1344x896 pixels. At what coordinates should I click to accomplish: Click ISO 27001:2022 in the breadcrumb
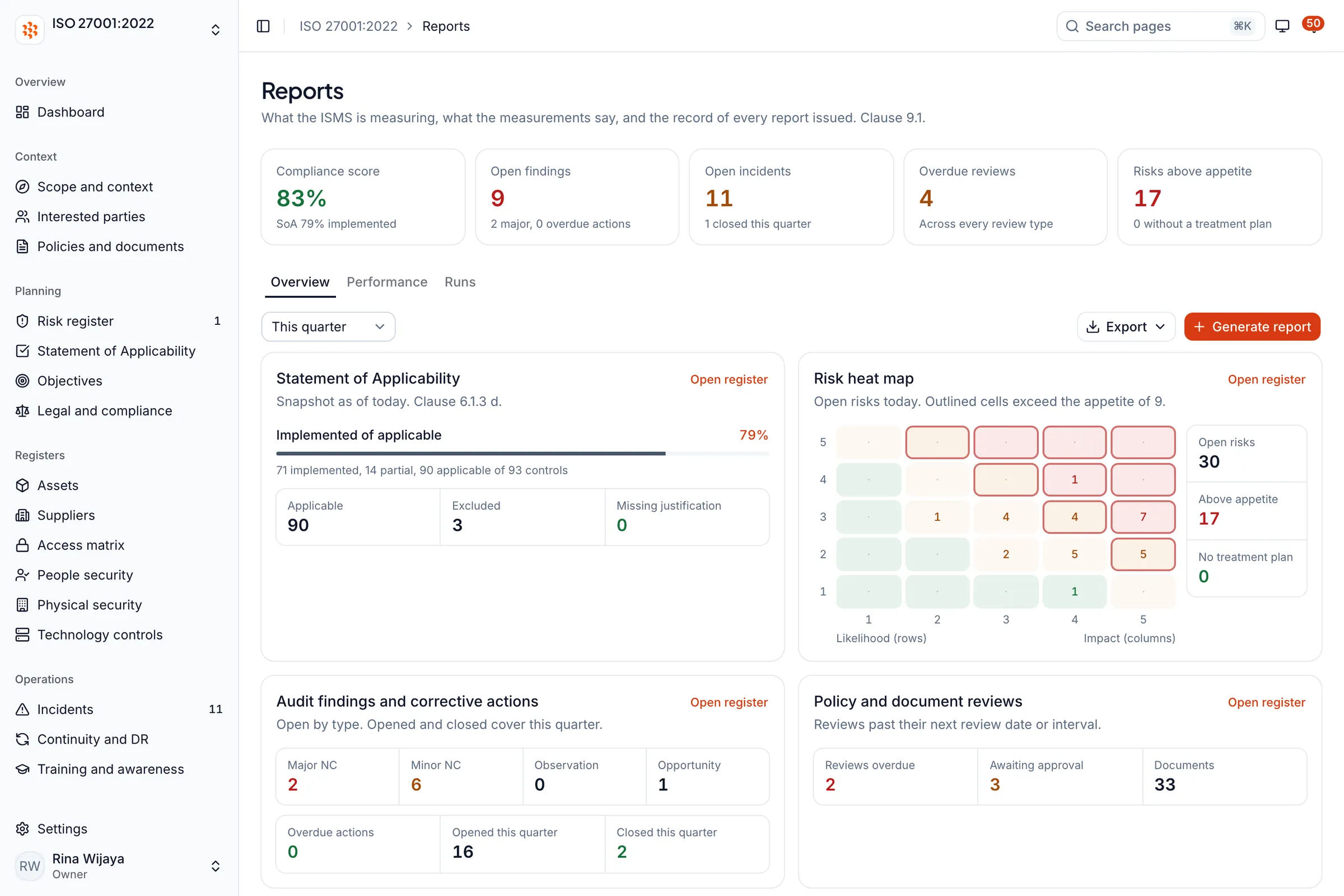click(348, 26)
